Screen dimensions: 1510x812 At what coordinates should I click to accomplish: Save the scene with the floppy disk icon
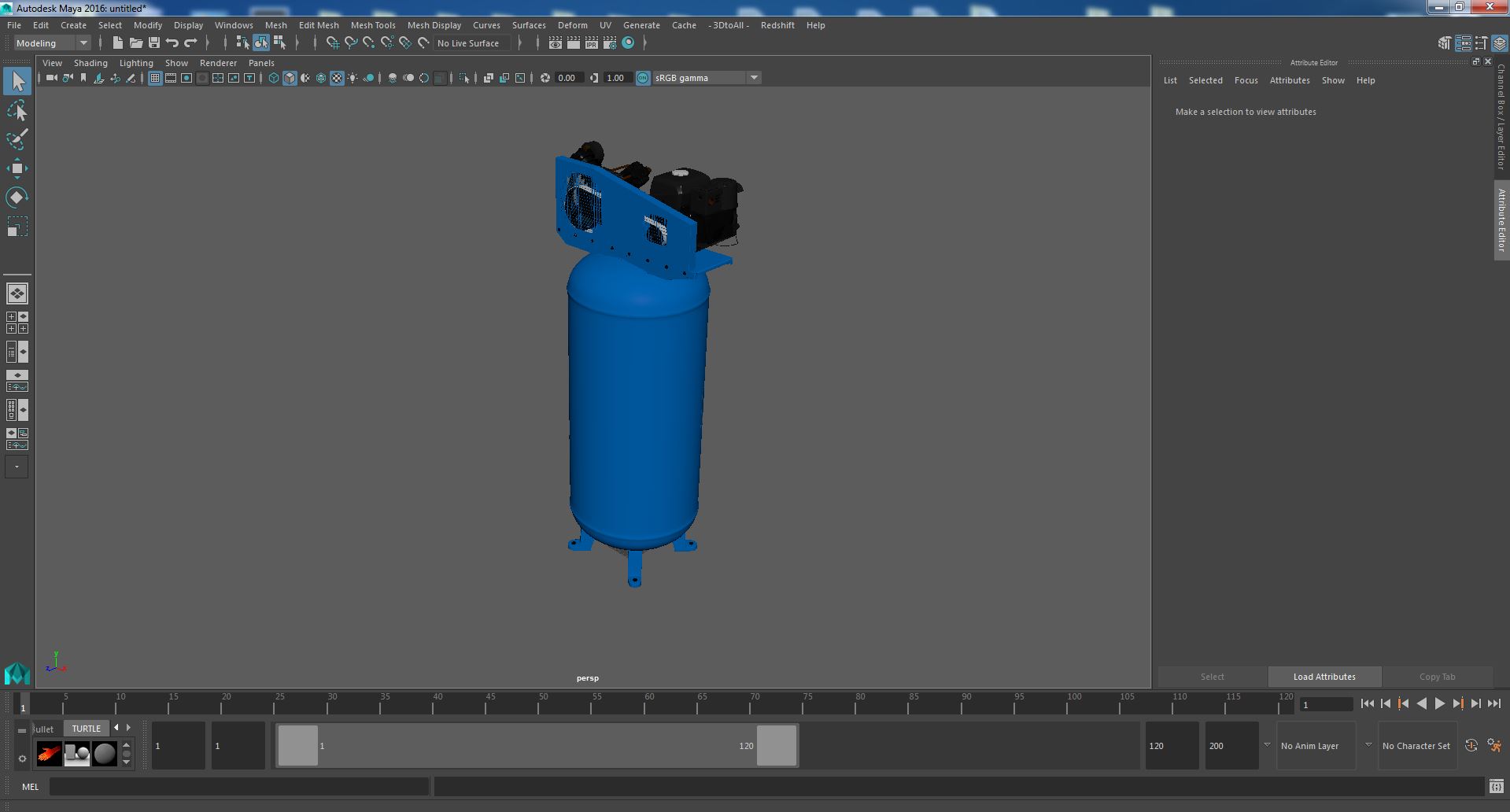pyautogui.click(x=154, y=42)
